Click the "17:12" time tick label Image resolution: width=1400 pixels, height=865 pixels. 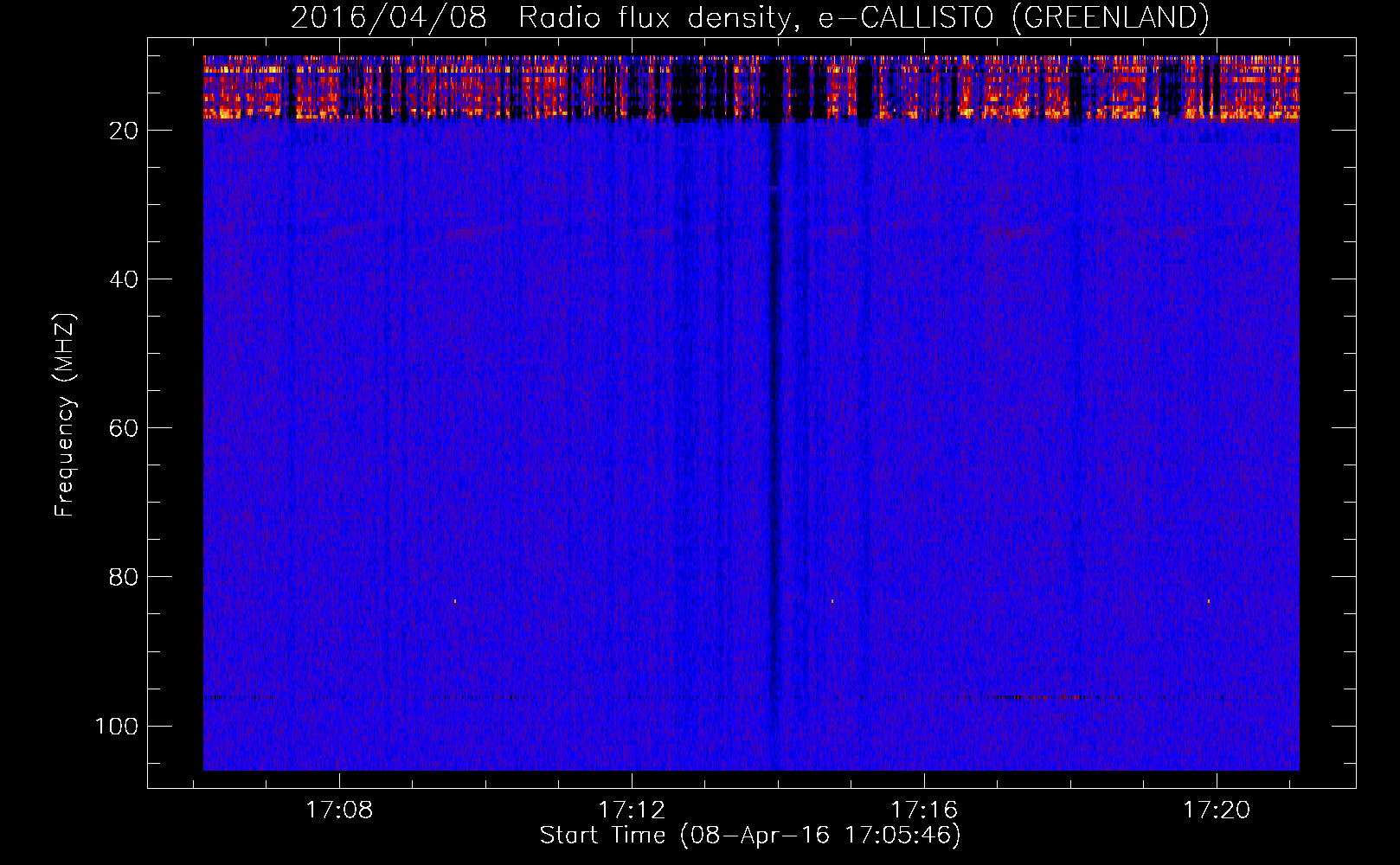pyautogui.click(x=632, y=810)
